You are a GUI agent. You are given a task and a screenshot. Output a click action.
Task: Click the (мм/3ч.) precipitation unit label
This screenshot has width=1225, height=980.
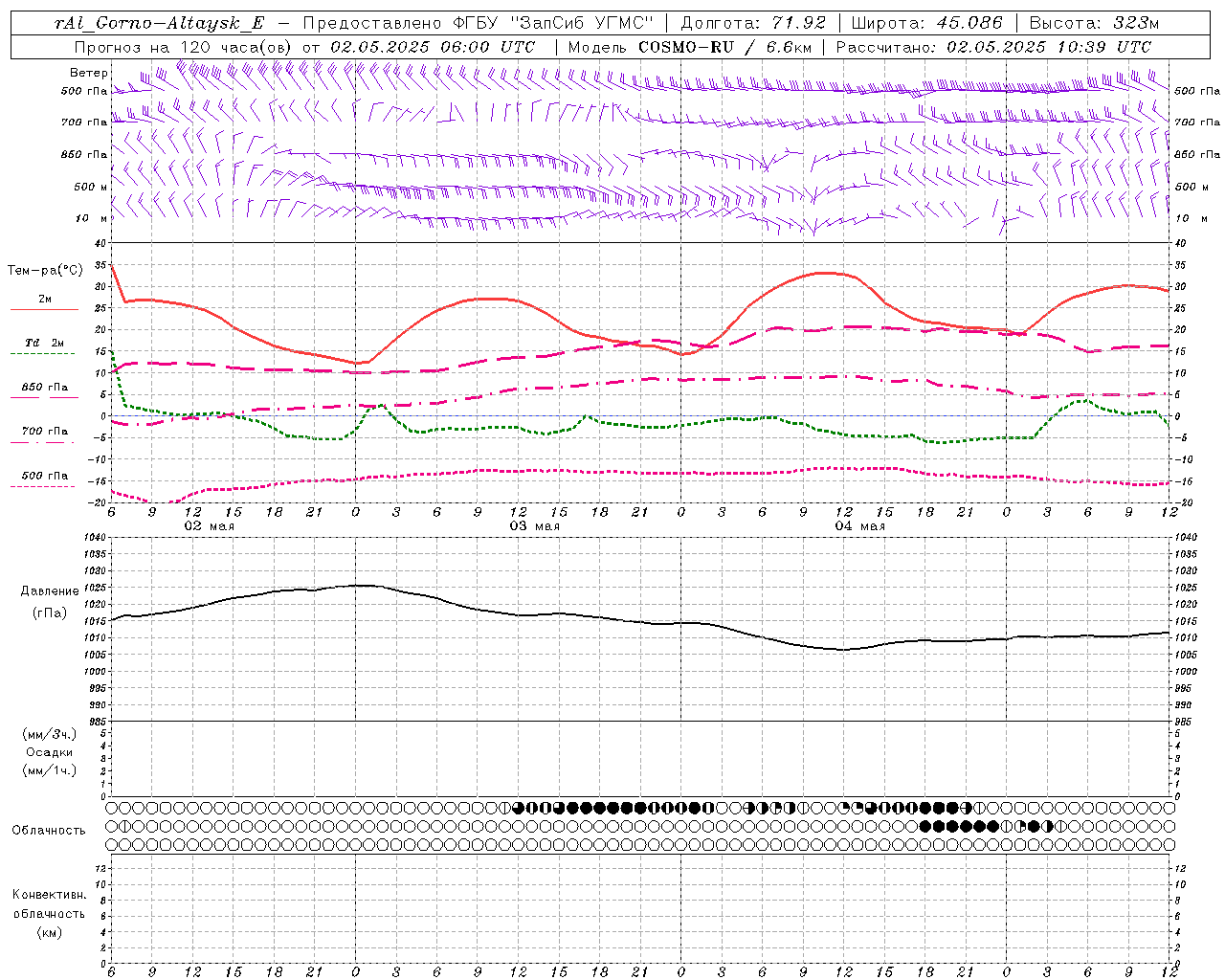(50, 734)
